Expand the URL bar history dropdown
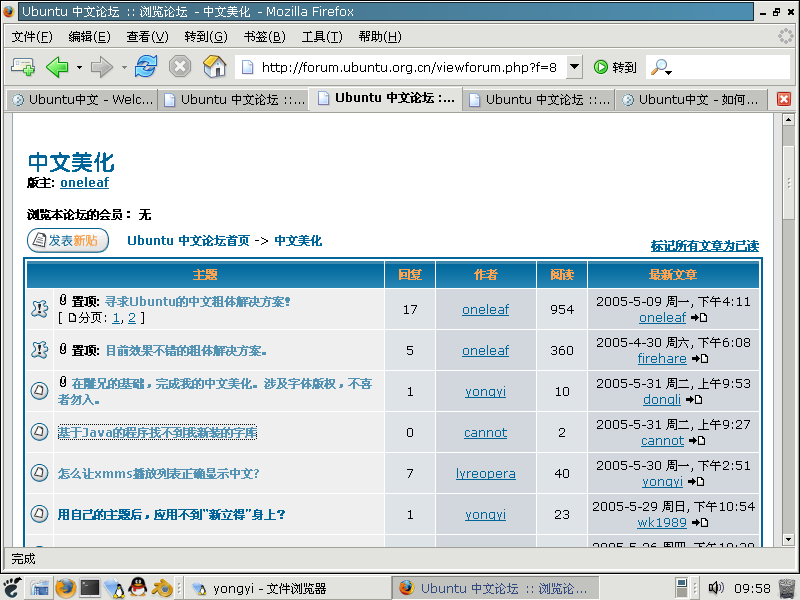Viewport: 800px width, 600px height. [x=574, y=66]
